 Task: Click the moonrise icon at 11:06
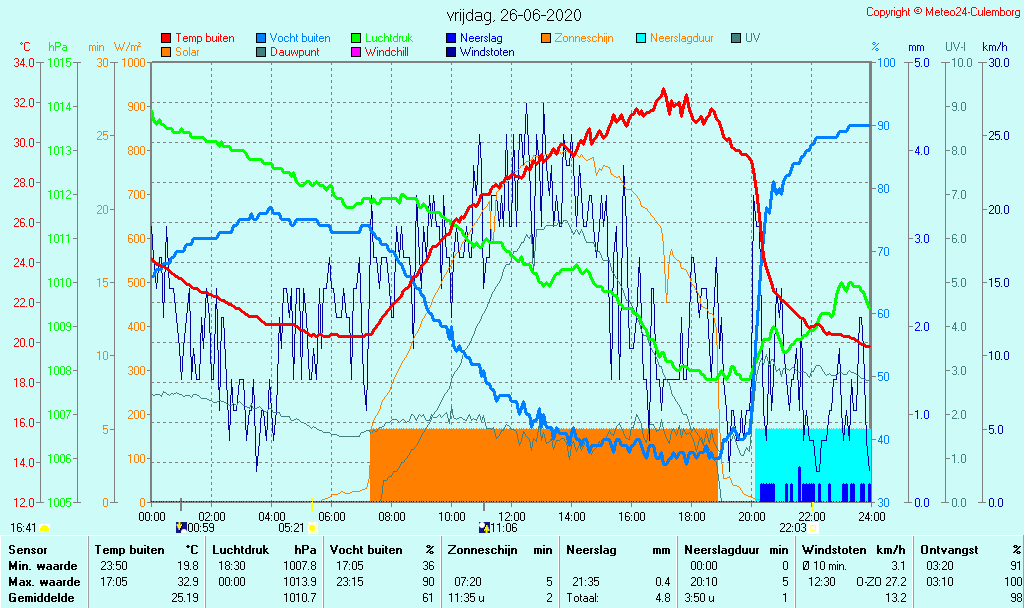pyautogui.click(x=484, y=527)
